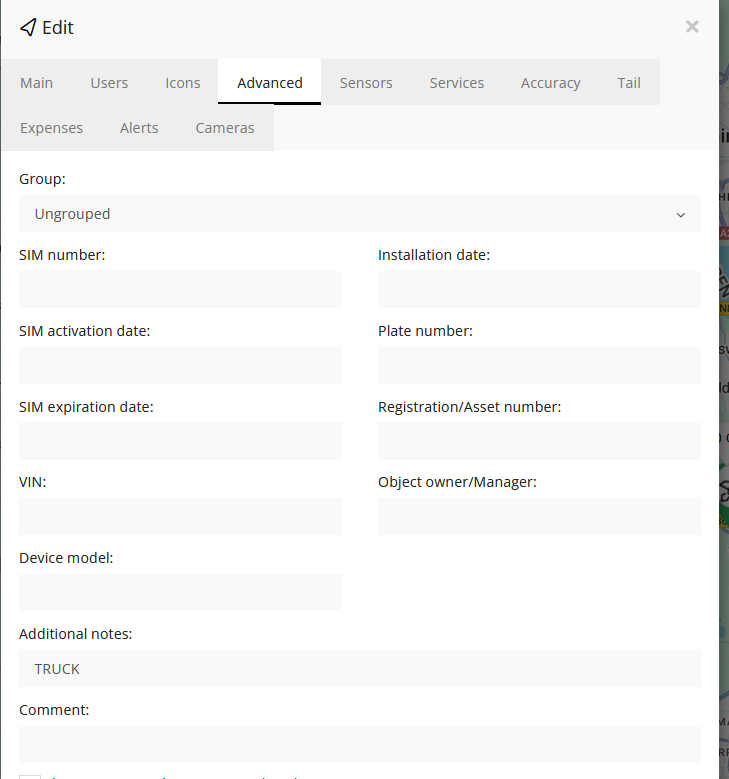Focus the VIN input field
Viewport: 729px width, 779px height.
tap(180, 517)
